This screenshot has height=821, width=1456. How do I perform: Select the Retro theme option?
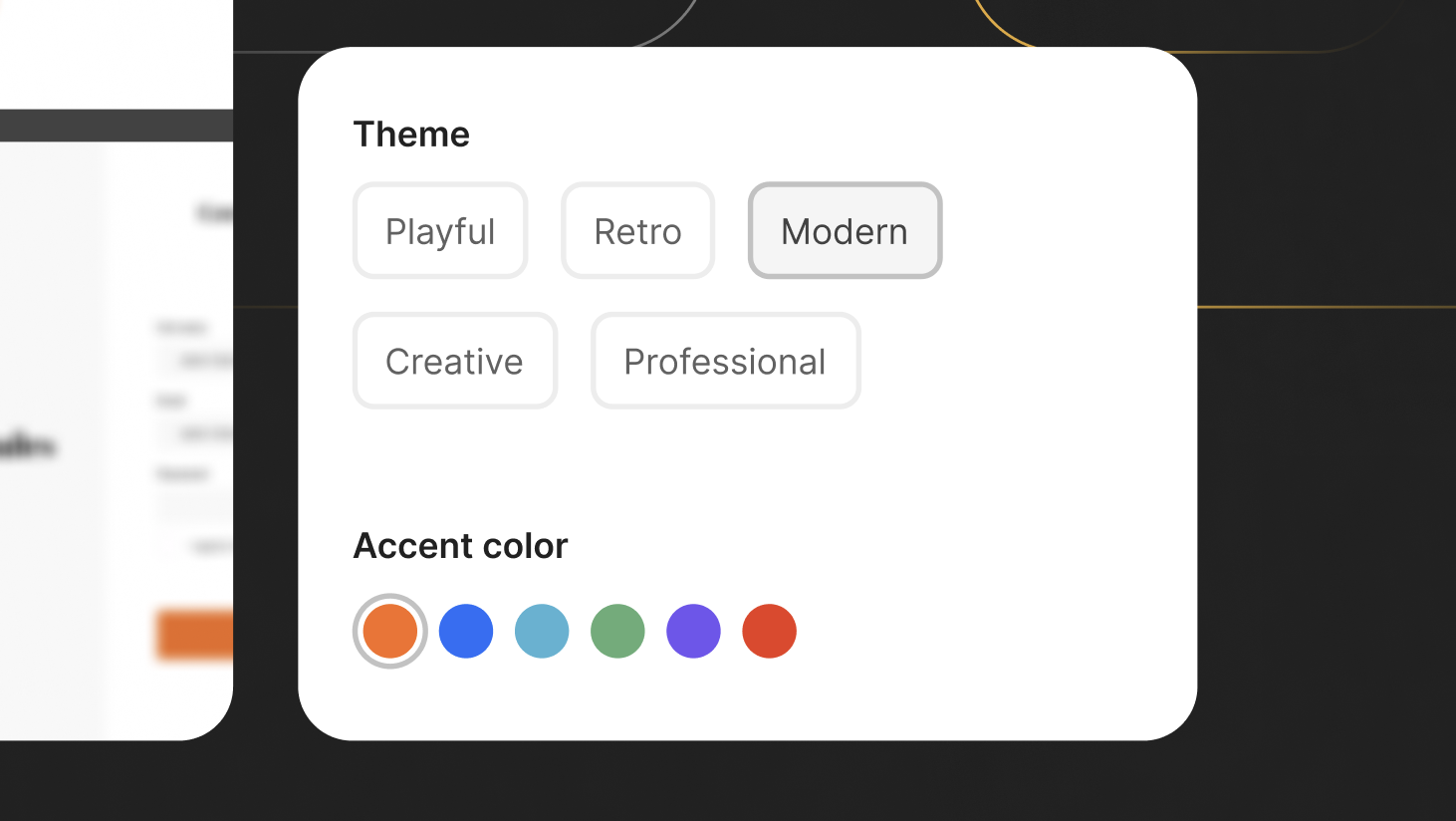[637, 230]
